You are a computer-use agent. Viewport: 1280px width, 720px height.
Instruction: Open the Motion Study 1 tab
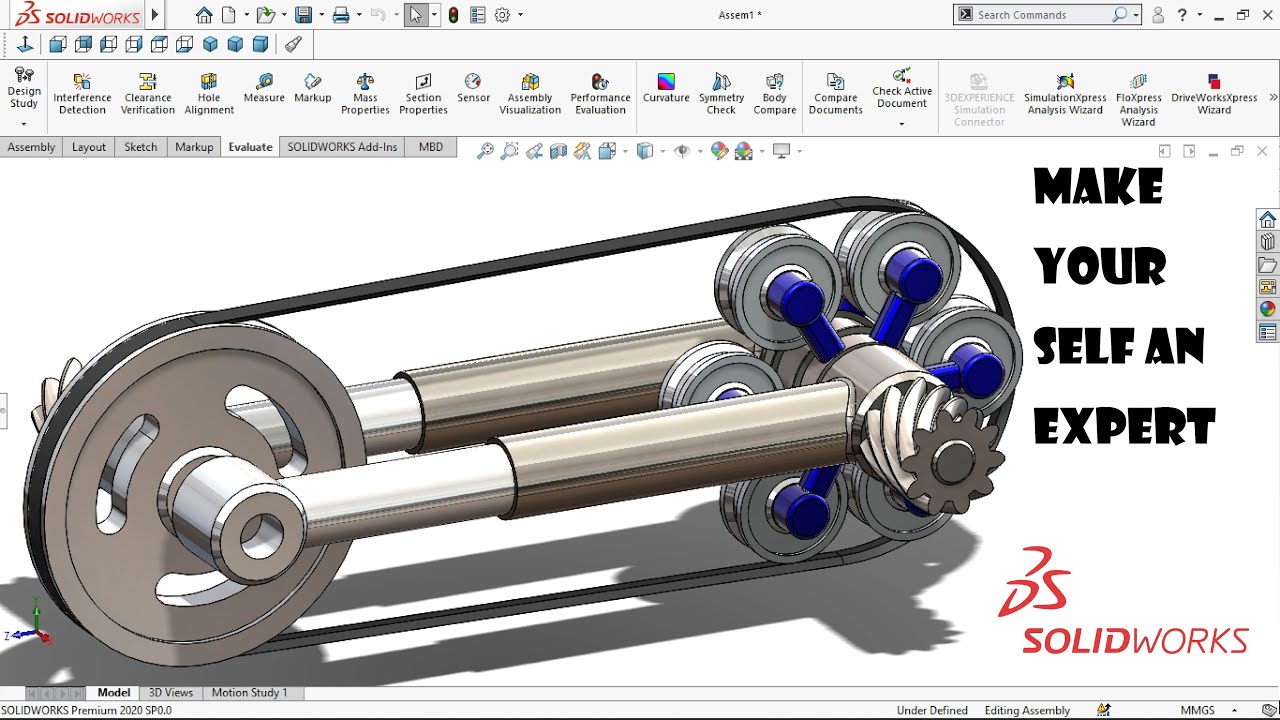249,692
